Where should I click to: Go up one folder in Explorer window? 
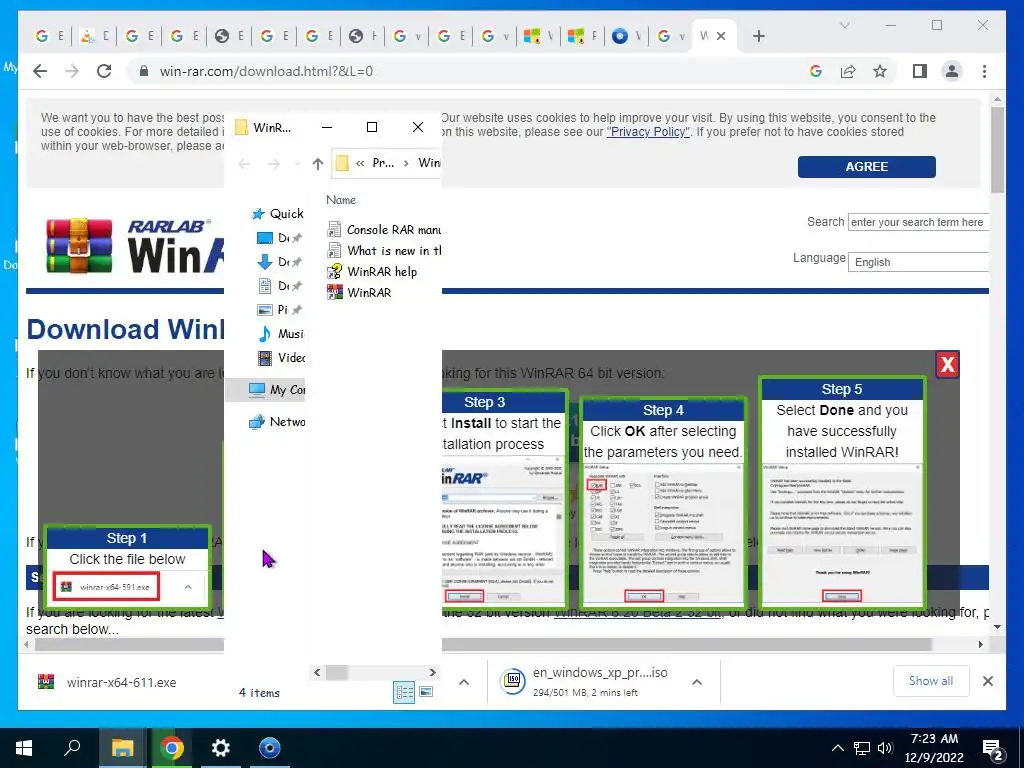(x=317, y=163)
